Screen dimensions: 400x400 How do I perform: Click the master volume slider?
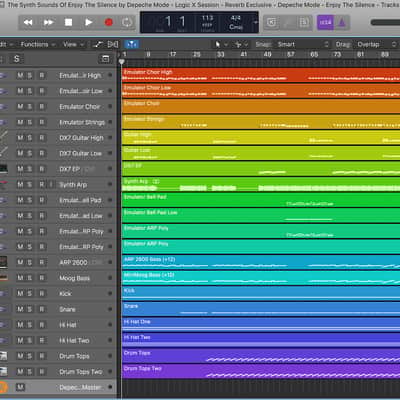(385, 22)
